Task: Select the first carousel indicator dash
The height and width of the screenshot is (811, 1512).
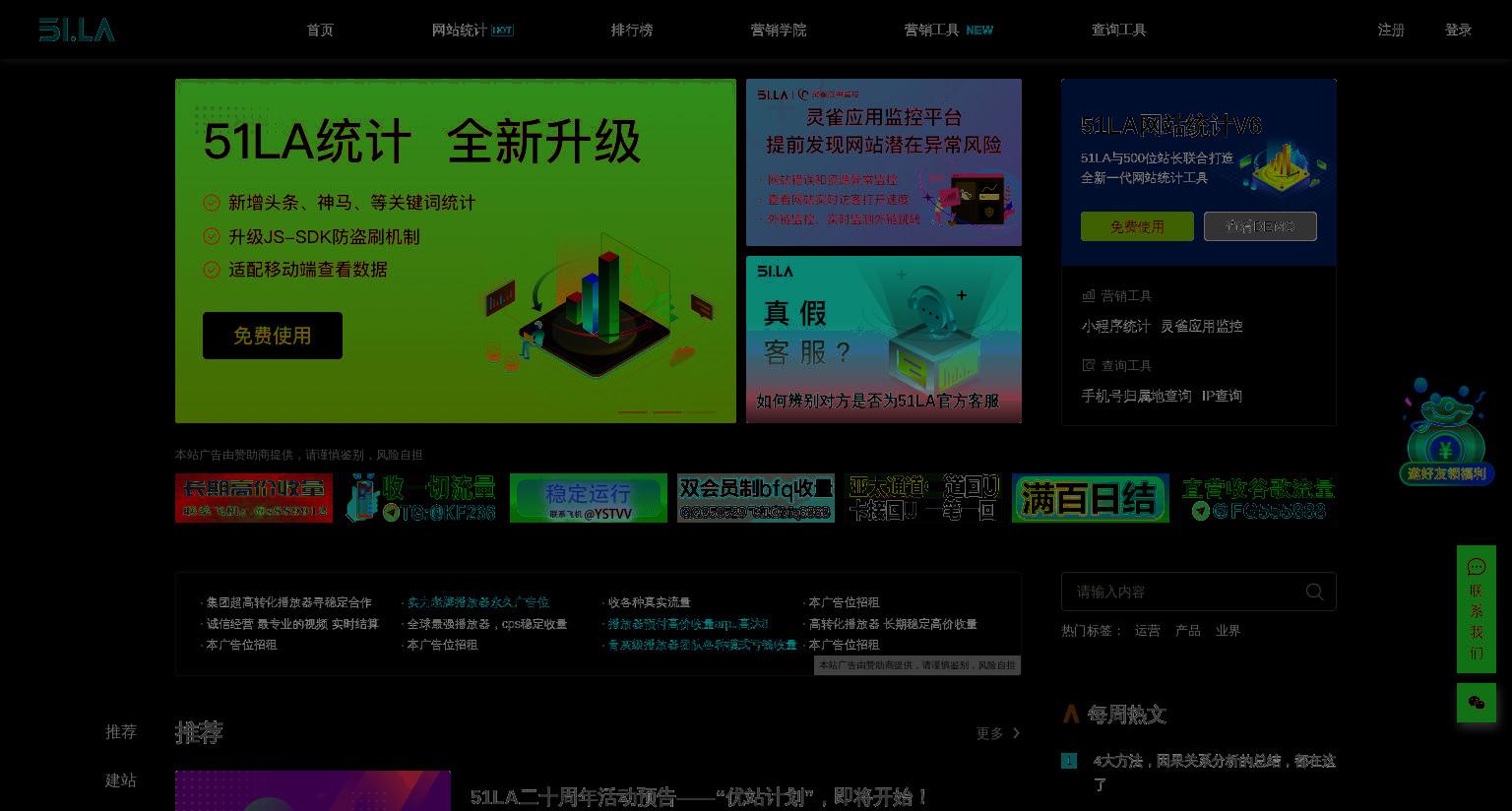Action: 633,411
